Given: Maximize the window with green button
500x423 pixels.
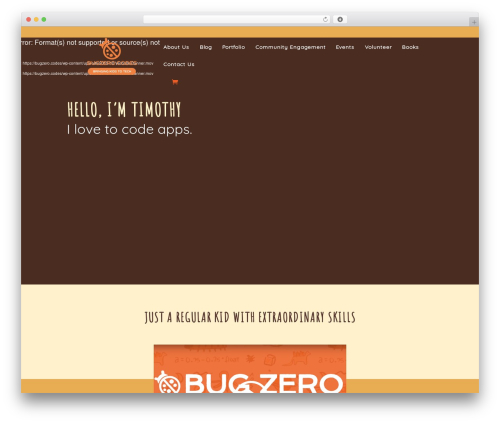Looking at the screenshot, I should pos(44,19).
